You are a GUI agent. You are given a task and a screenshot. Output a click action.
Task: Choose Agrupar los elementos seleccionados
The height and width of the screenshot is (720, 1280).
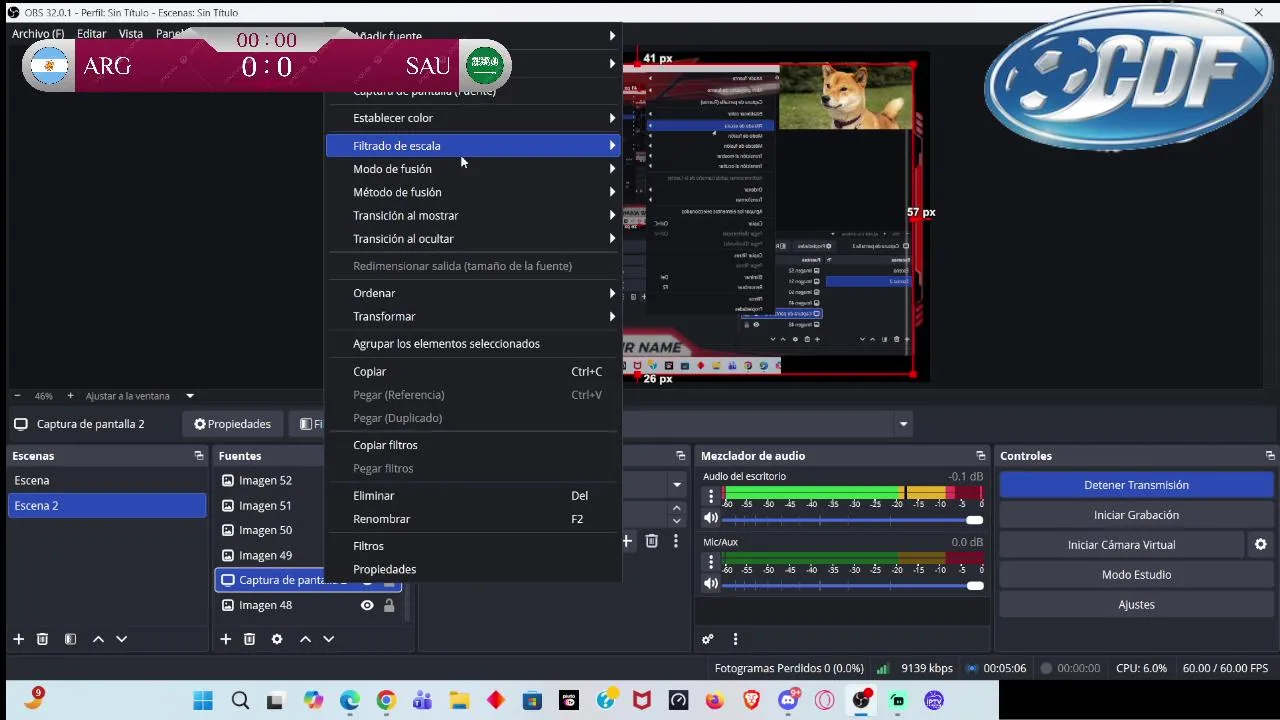(473, 344)
